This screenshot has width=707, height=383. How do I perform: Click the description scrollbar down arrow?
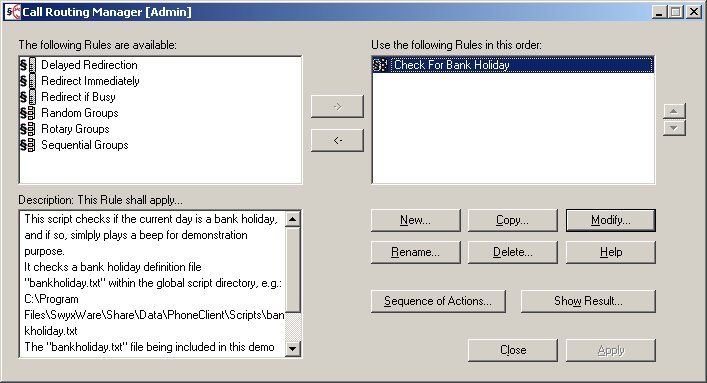pyautogui.click(x=293, y=349)
